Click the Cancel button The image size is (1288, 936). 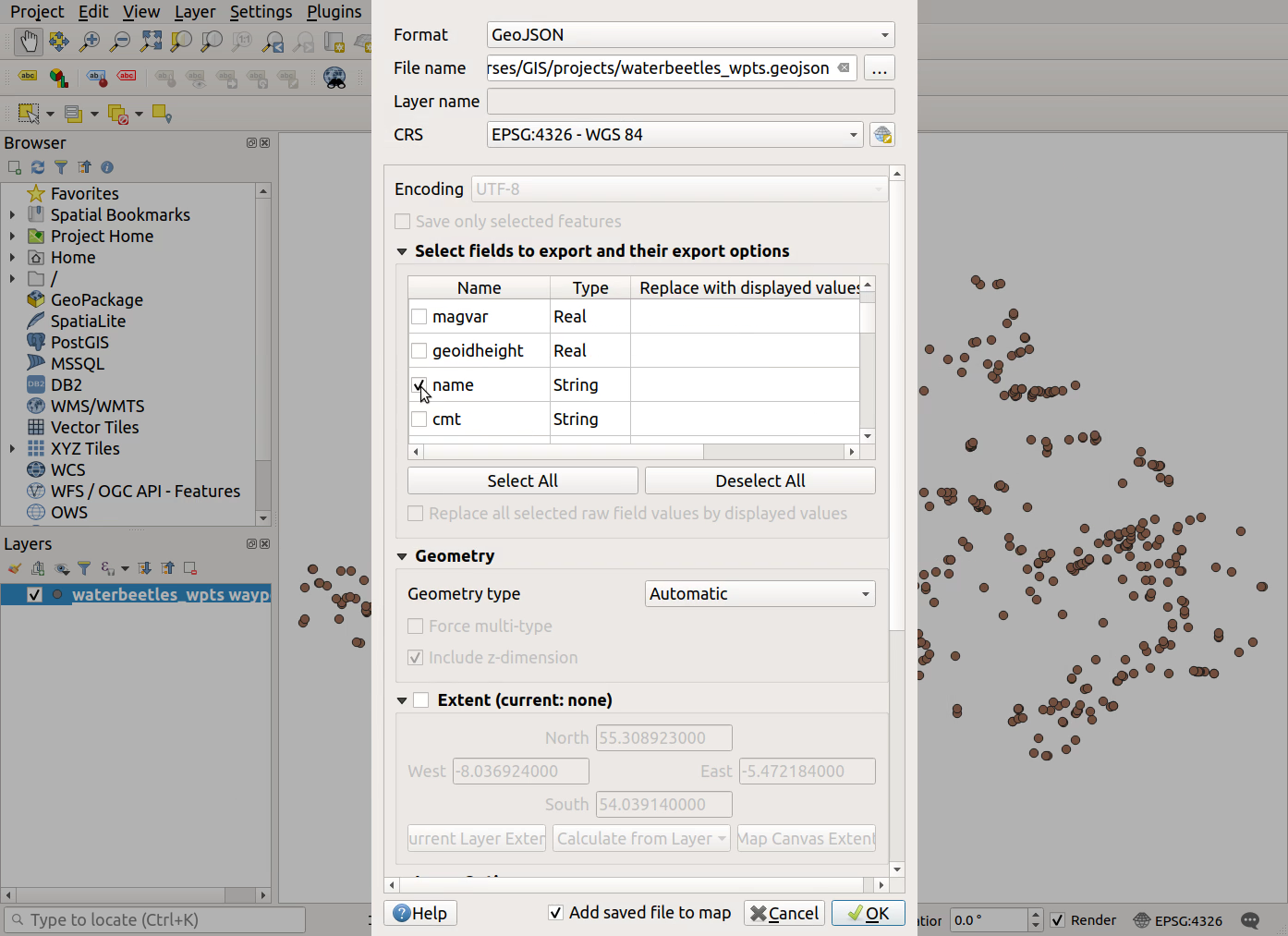coord(784,913)
